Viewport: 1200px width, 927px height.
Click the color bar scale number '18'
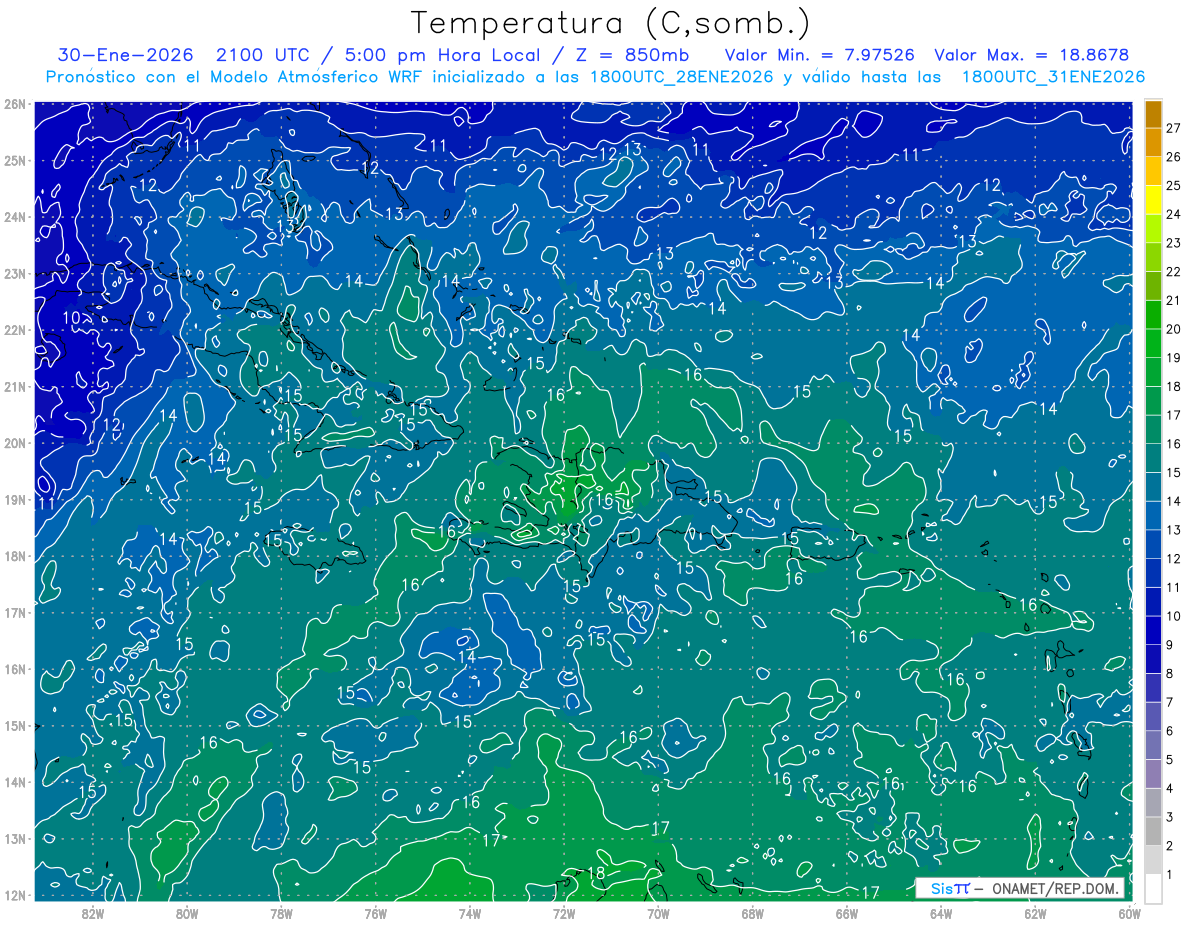tap(1173, 386)
